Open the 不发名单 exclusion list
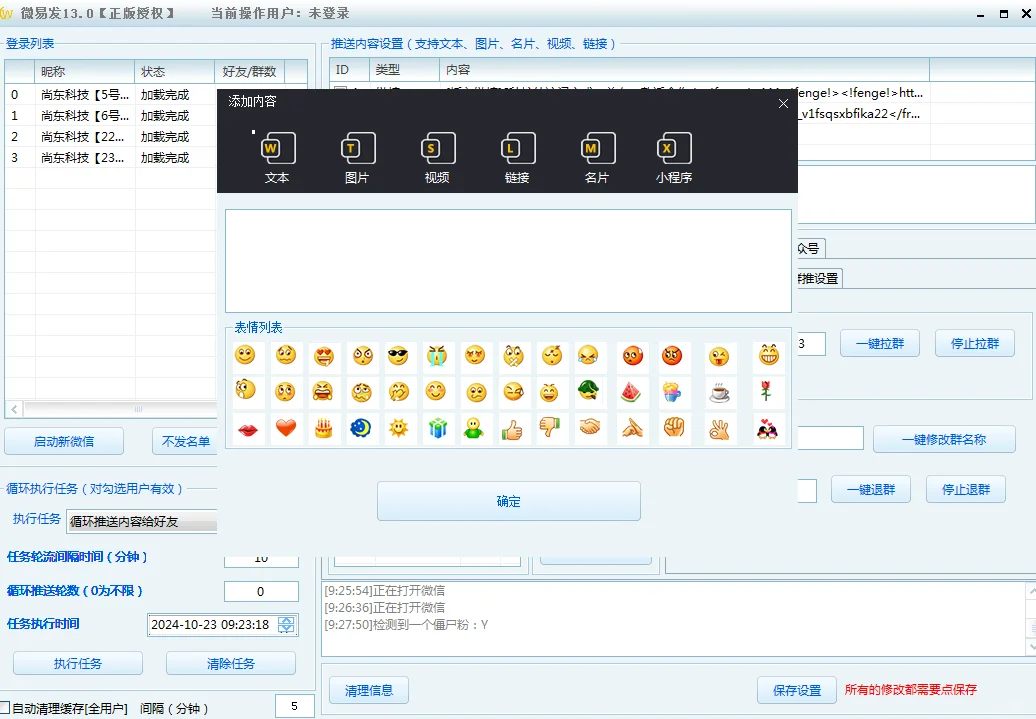Viewport: 1036px width, 719px height. pyautogui.click(x=185, y=441)
